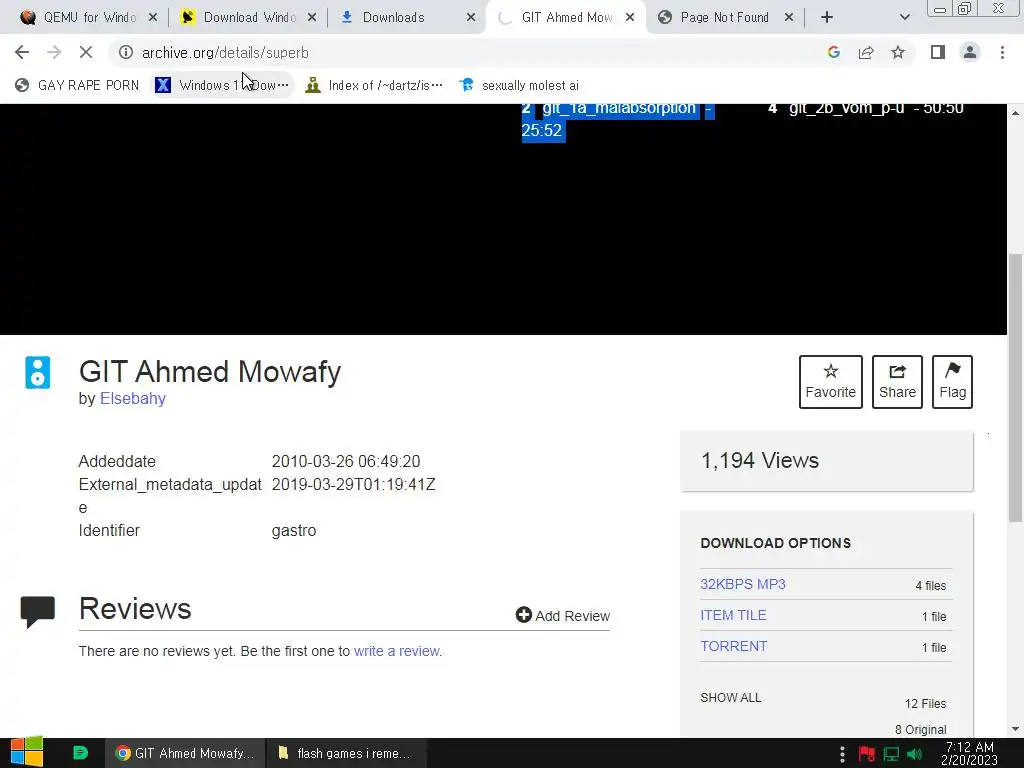This screenshot has width=1024, height=768.
Task: Show hidden system tray icons
Action: (x=842, y=754)
